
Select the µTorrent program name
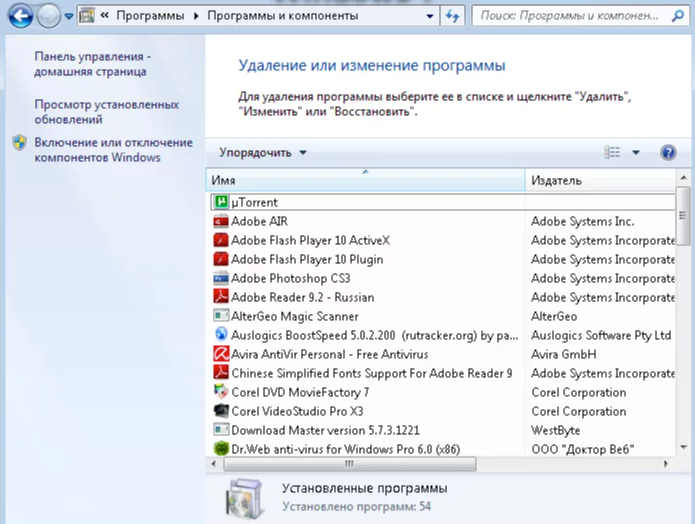[254, 203]
